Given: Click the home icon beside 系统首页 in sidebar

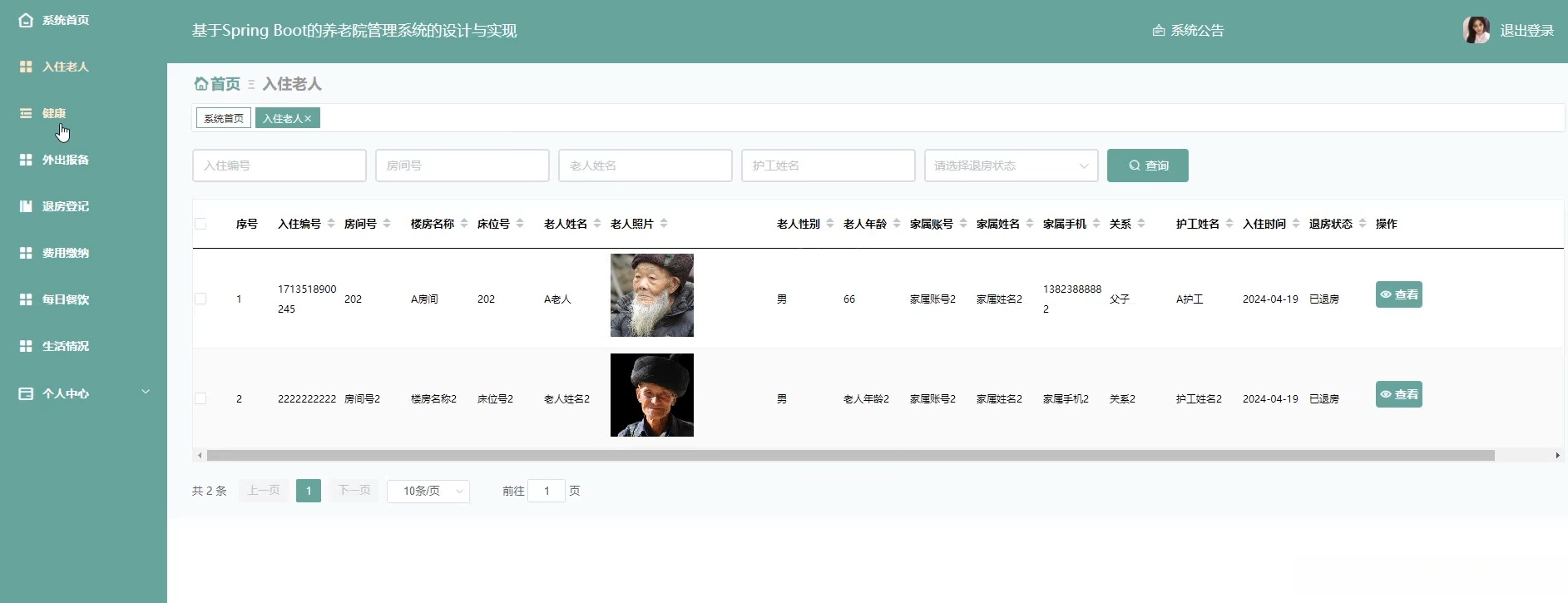Looking at the screenshot, I should [26, 20].
